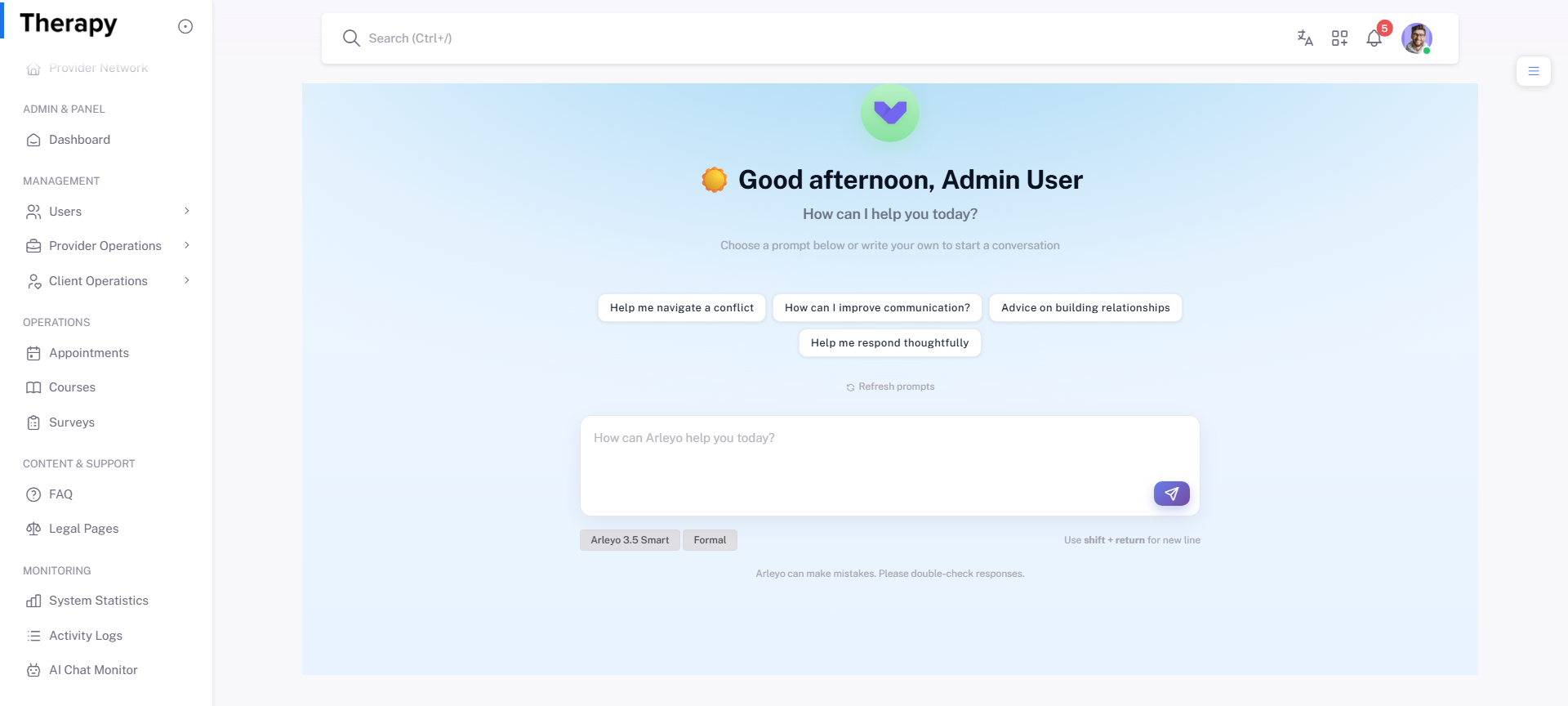The height and width of the screenshot is (706, 1568).
Task: Open FAQ menu item
Action: pyautogui.click(x=106, y=494)
